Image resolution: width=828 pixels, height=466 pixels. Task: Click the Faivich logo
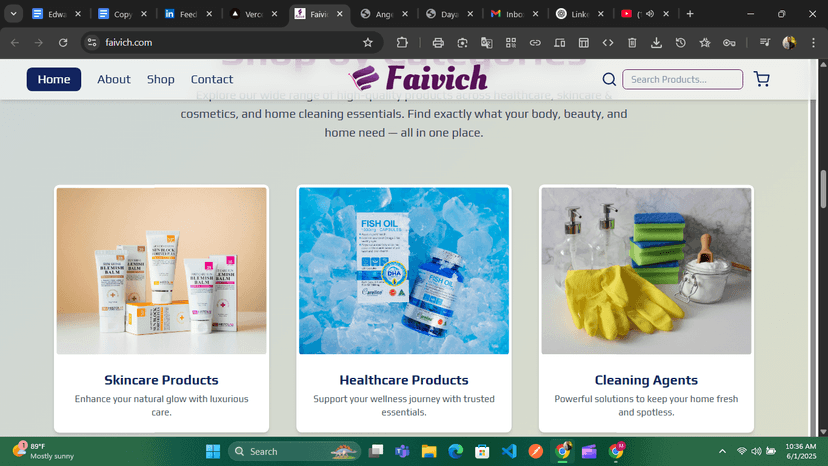418,78
